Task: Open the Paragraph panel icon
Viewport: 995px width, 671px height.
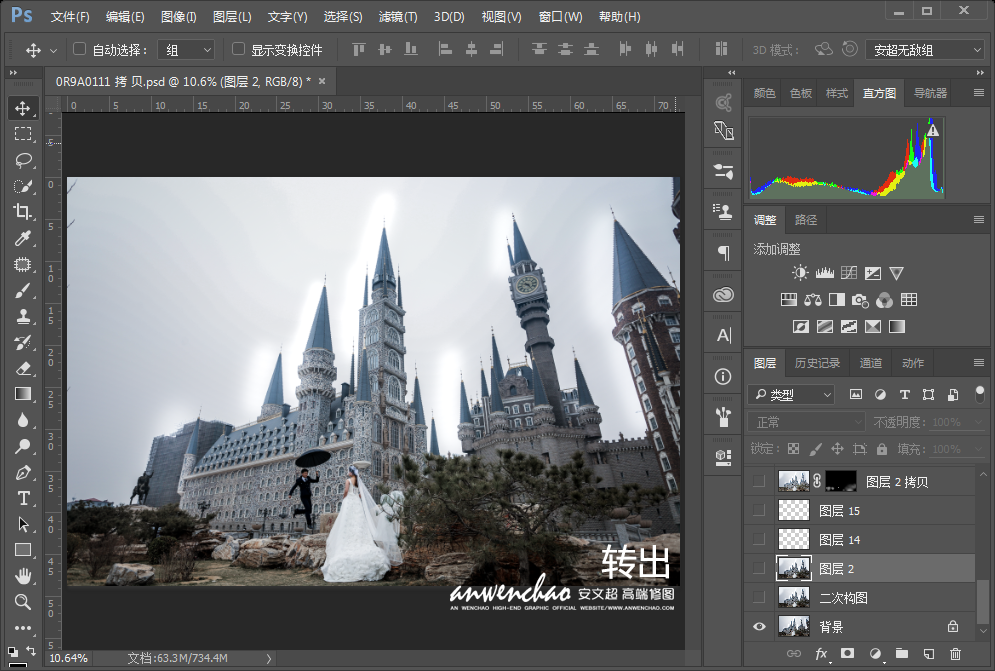Action: point(723,253)
